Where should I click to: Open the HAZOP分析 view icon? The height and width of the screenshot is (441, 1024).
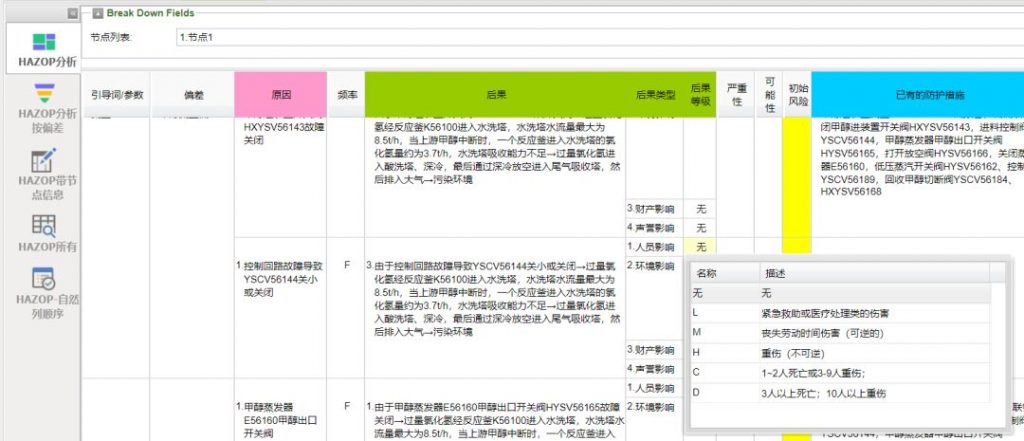[43, 41]
